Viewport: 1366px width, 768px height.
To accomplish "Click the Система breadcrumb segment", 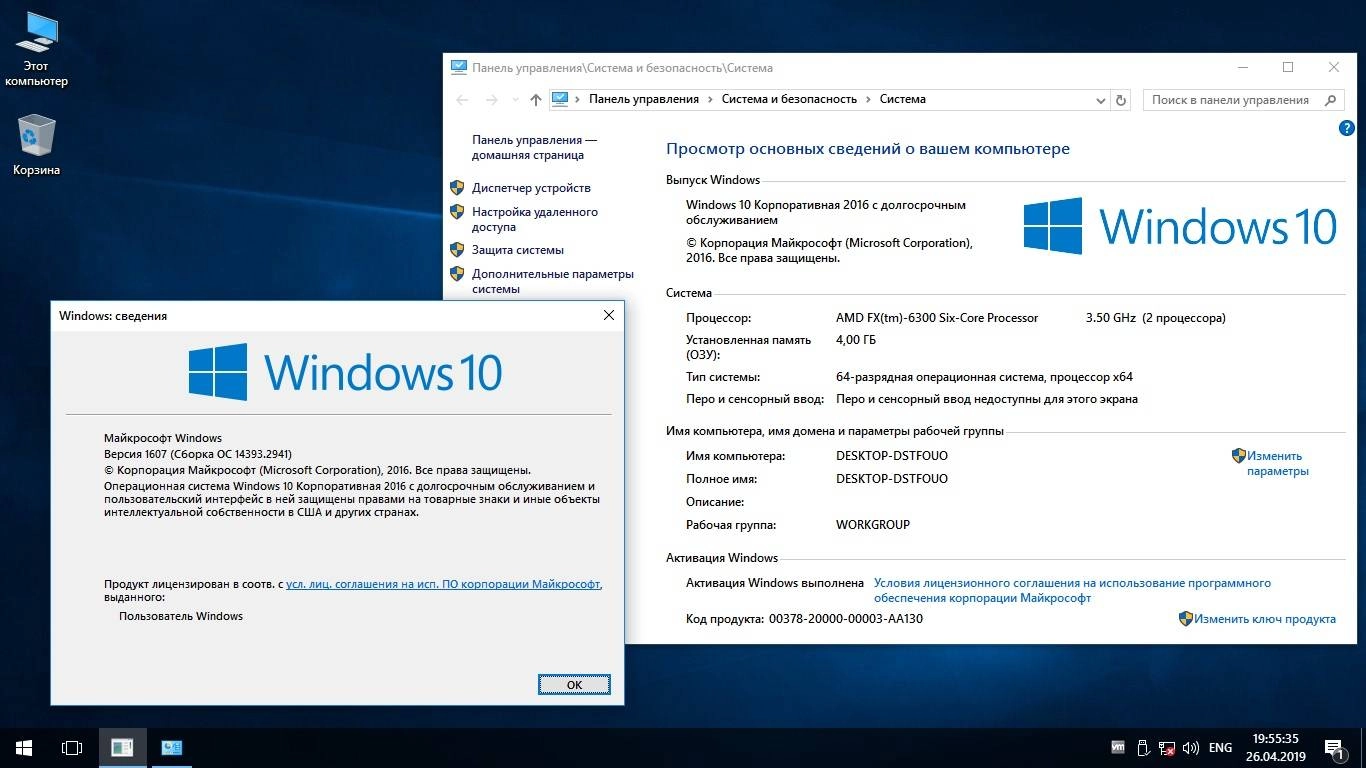I will click(x=903, y=99).
